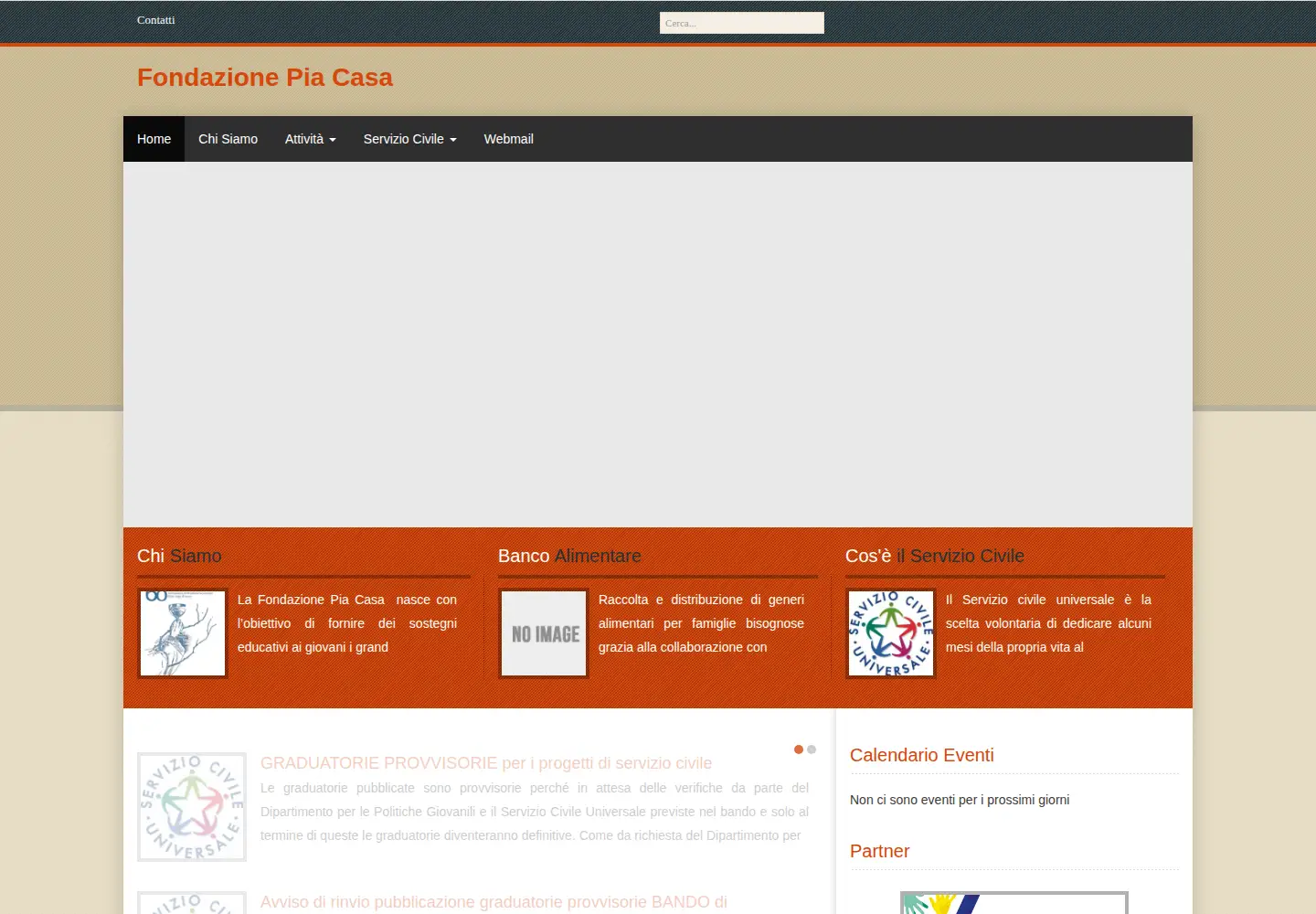
Task: Click the 'La Fondazione Pia Casa nasce con' description
Action: coord(347,623)
